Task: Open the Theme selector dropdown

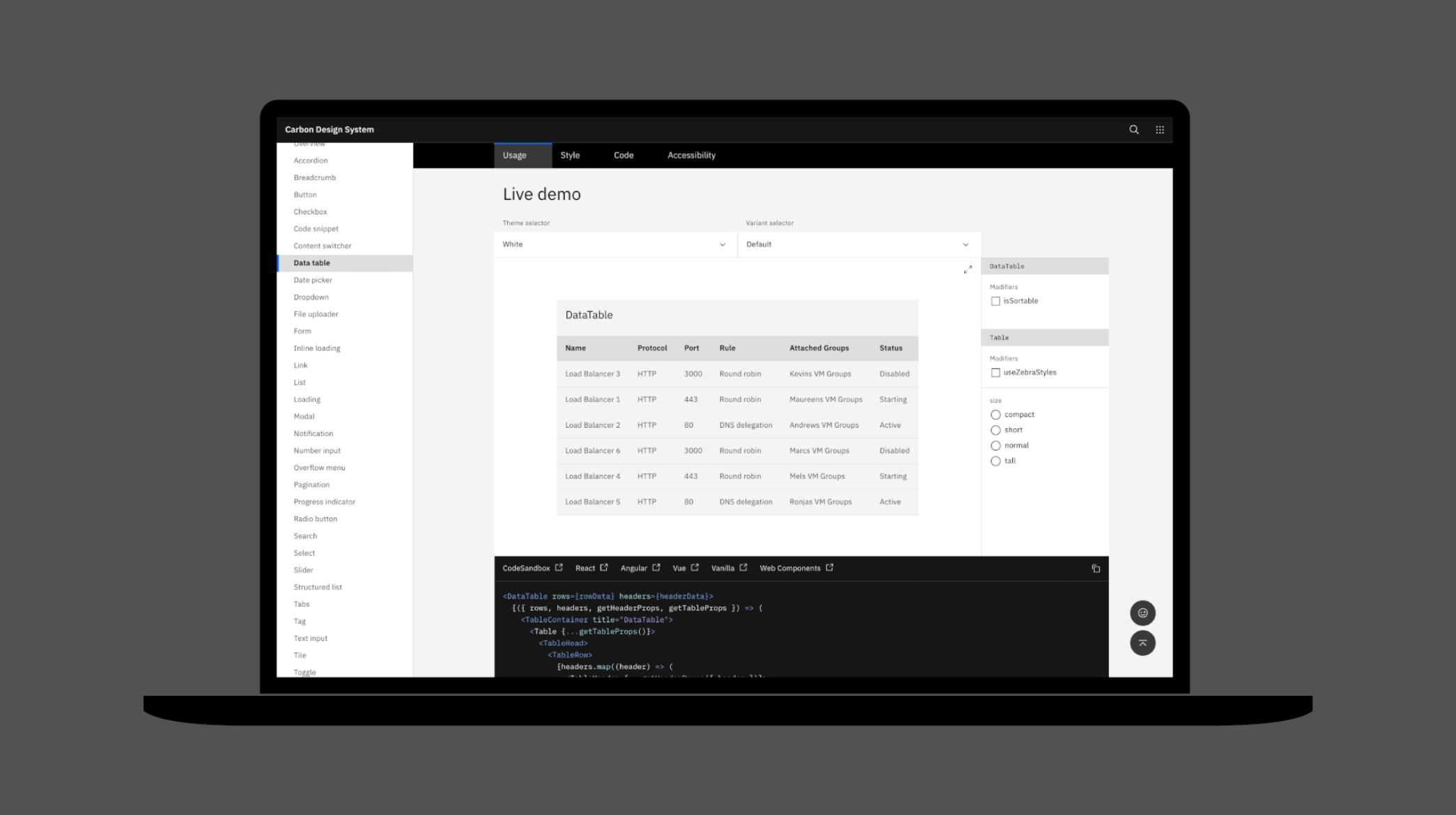Action: coord(615,244)
